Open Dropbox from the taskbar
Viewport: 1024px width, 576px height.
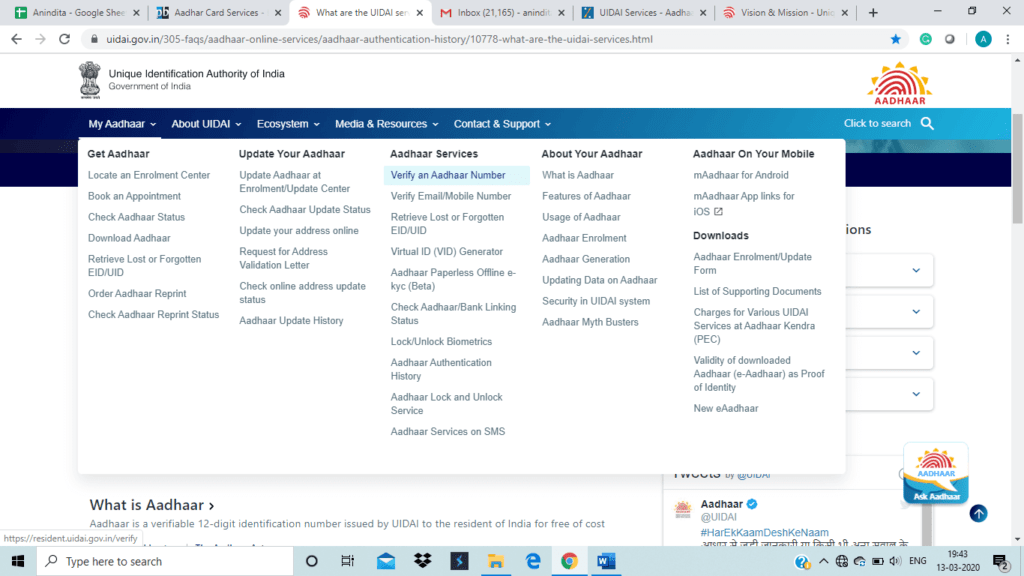[422, 561]
